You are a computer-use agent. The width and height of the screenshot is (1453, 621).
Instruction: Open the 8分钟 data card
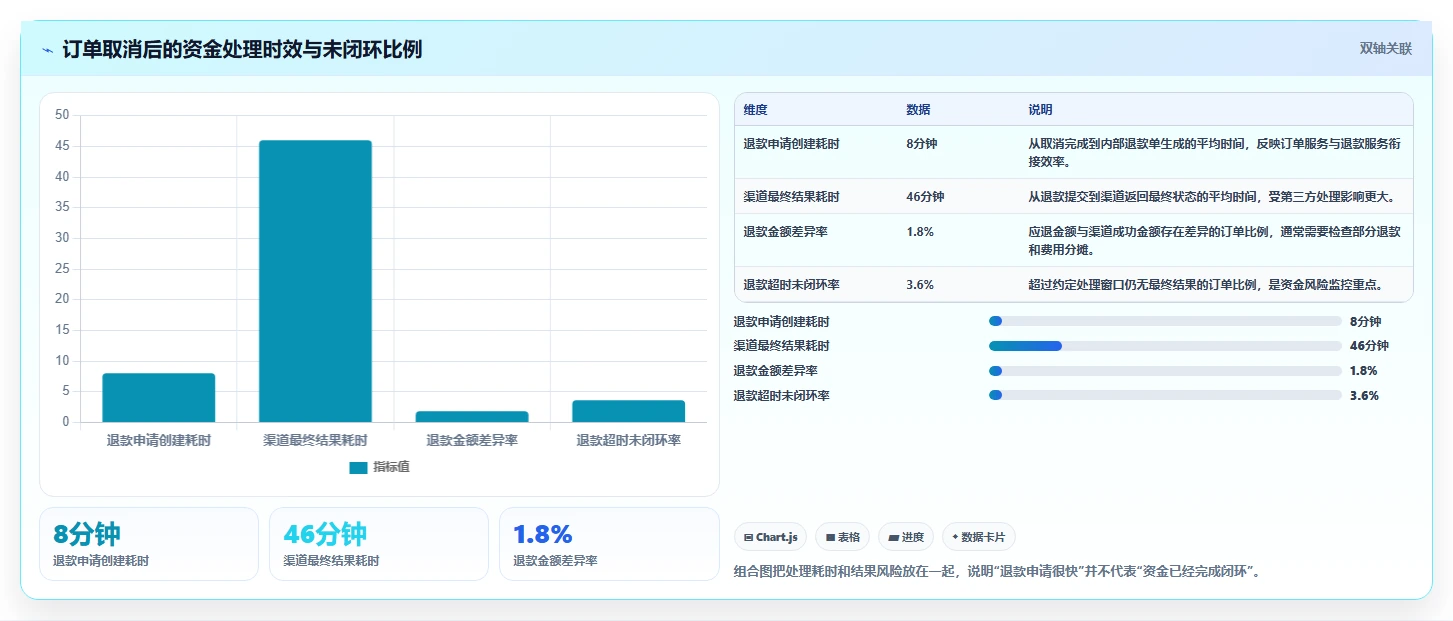pyautogui.click(x=149, y=544)
